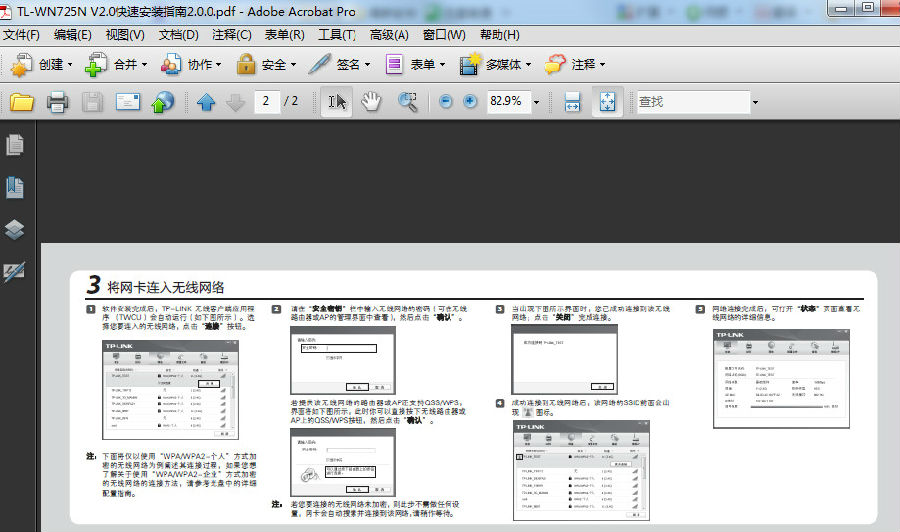Click the Open file folder icon
This screenshot has height=532, width=900.
pyautogui.click(x=22, y=103)
